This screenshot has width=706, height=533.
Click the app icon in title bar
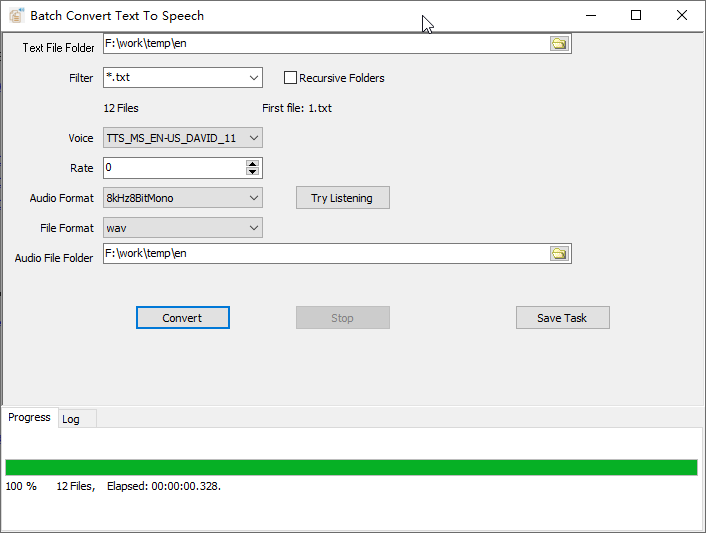click(x=16, y=16)
